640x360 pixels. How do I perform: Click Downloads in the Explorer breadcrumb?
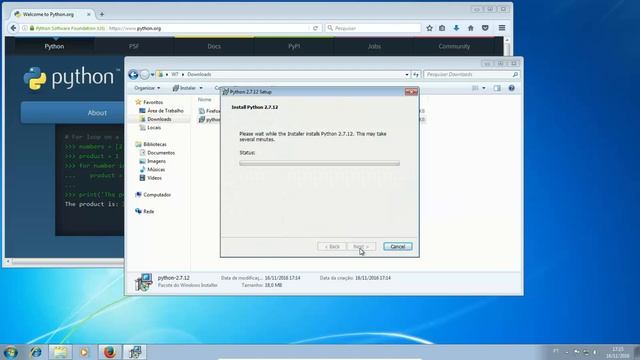[x=199, y=74]
